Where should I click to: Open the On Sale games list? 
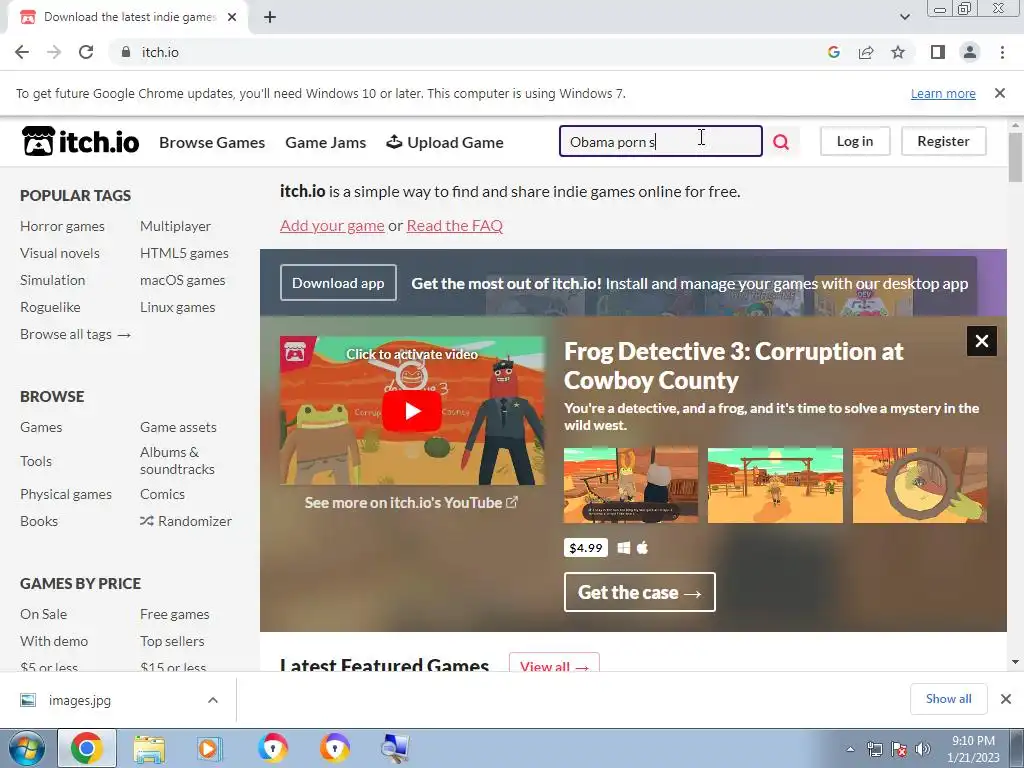(43, 614)
